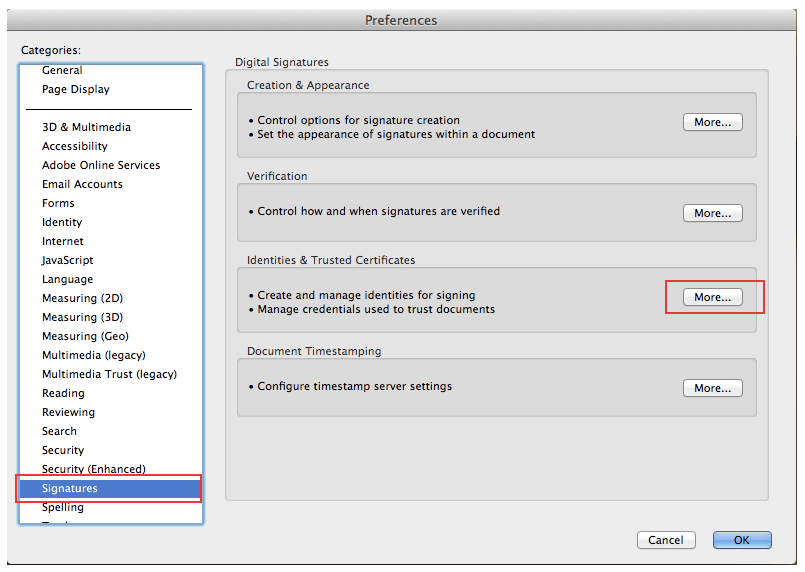Image resolution: width=805 pixels, height=572 pixels.
Task: Select Accessibility in categories list
Action: pos(75,147)
